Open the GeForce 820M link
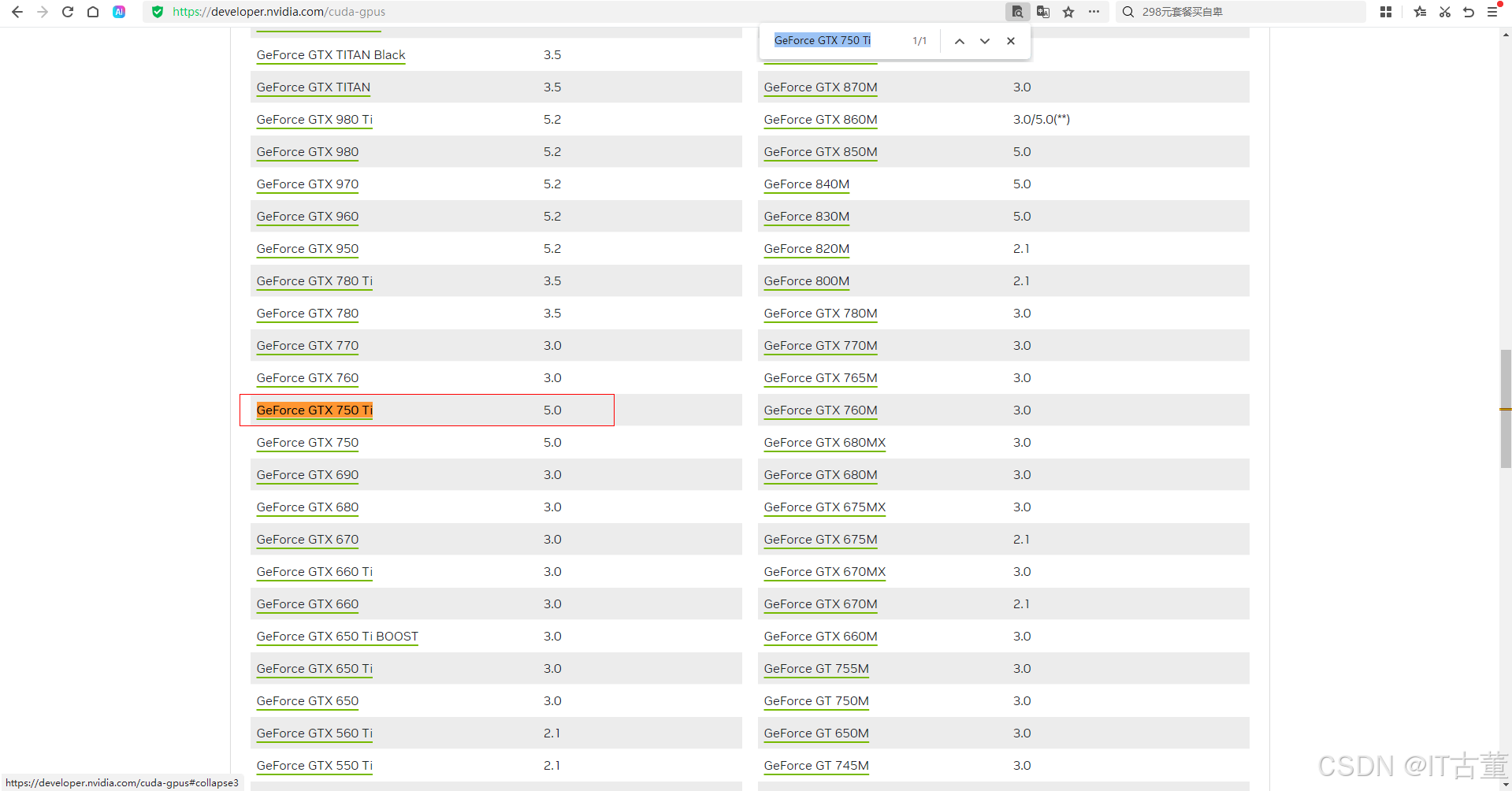 coord(807,249)
